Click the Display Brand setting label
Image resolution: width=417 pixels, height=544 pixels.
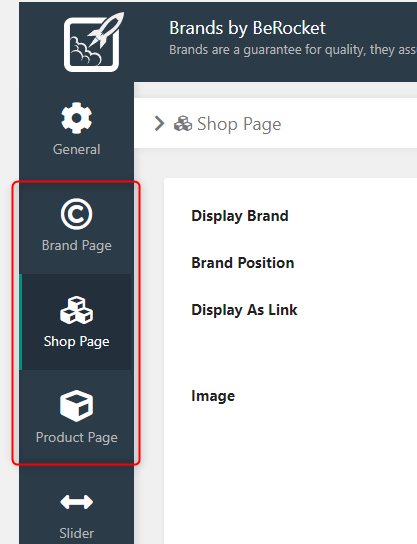(x=240, y=216)
